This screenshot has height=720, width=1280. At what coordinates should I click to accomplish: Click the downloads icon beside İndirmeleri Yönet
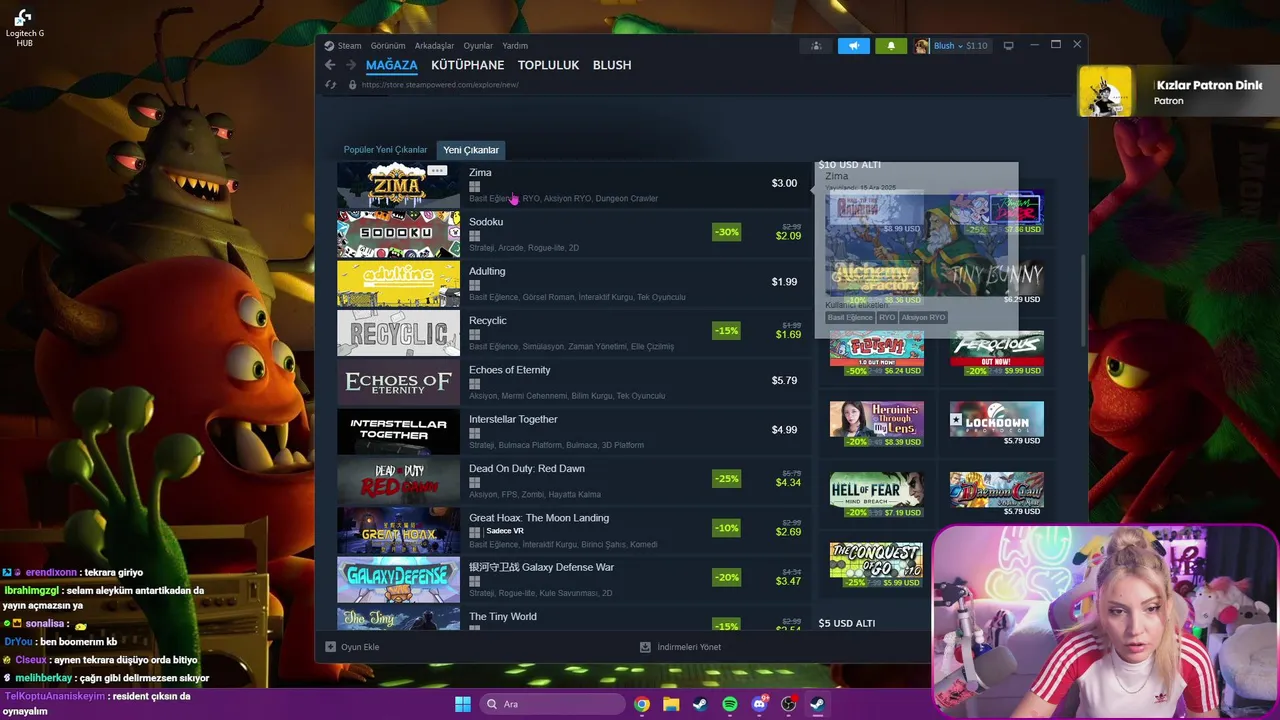pos(645,647)
